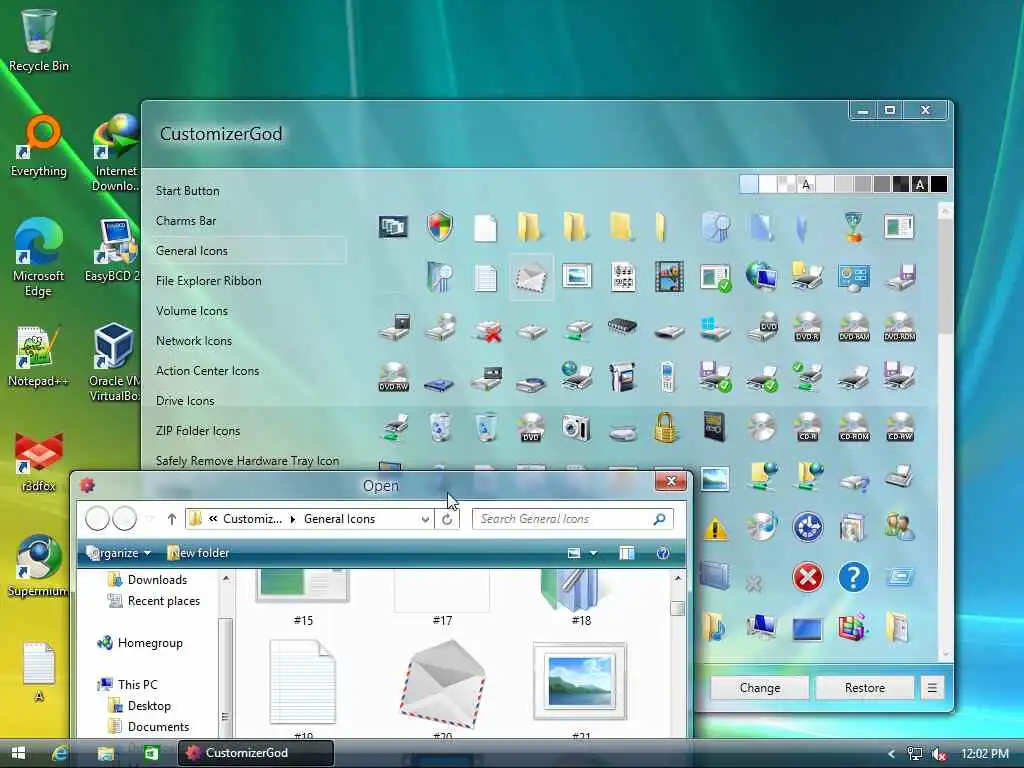Open the CustomizerGod hamburger menu button
Viewport: 1024px width, 768px height.
click(x=932, y=688)
